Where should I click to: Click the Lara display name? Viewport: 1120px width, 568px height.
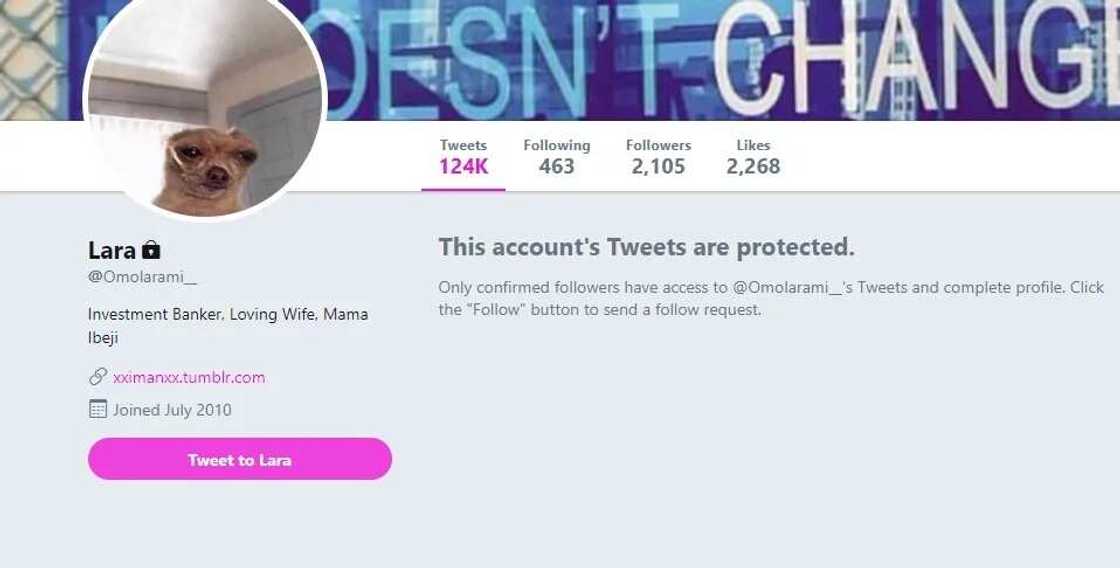(x=111, y=250)
